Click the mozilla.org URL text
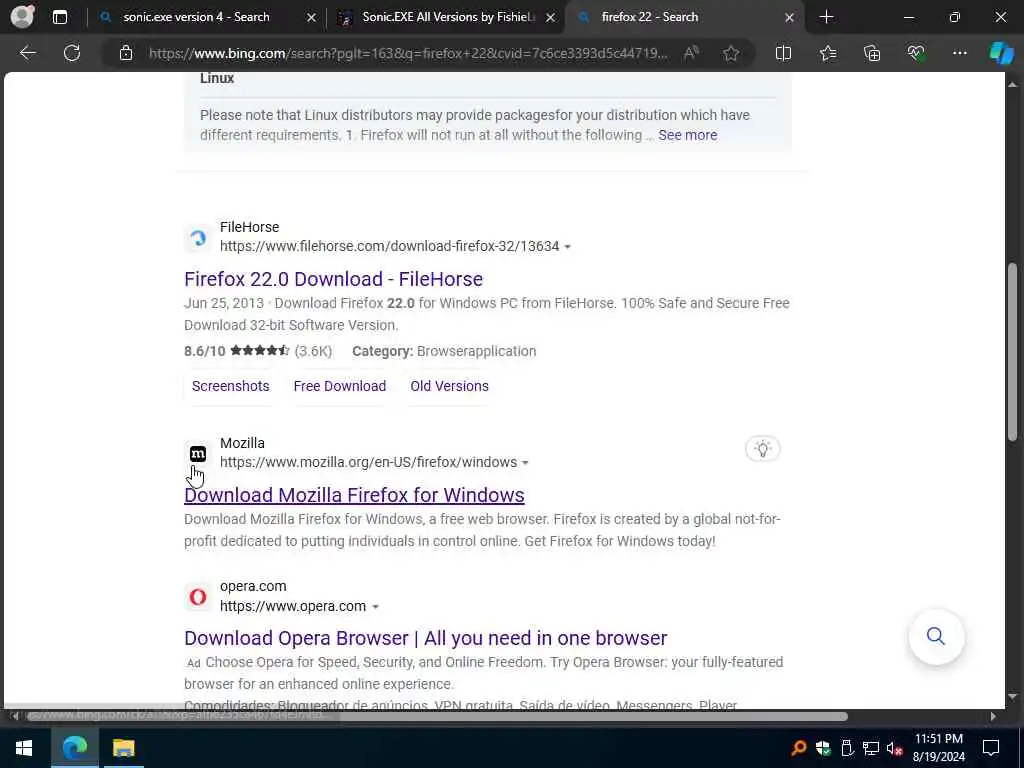Screen dimensions: 1024x768 (368, 462)
